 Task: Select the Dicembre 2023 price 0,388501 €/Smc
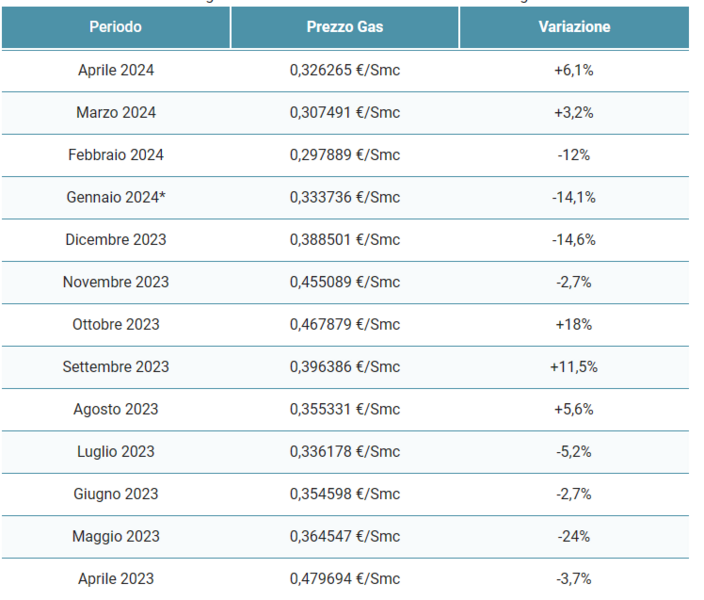(x=345, y=240)
